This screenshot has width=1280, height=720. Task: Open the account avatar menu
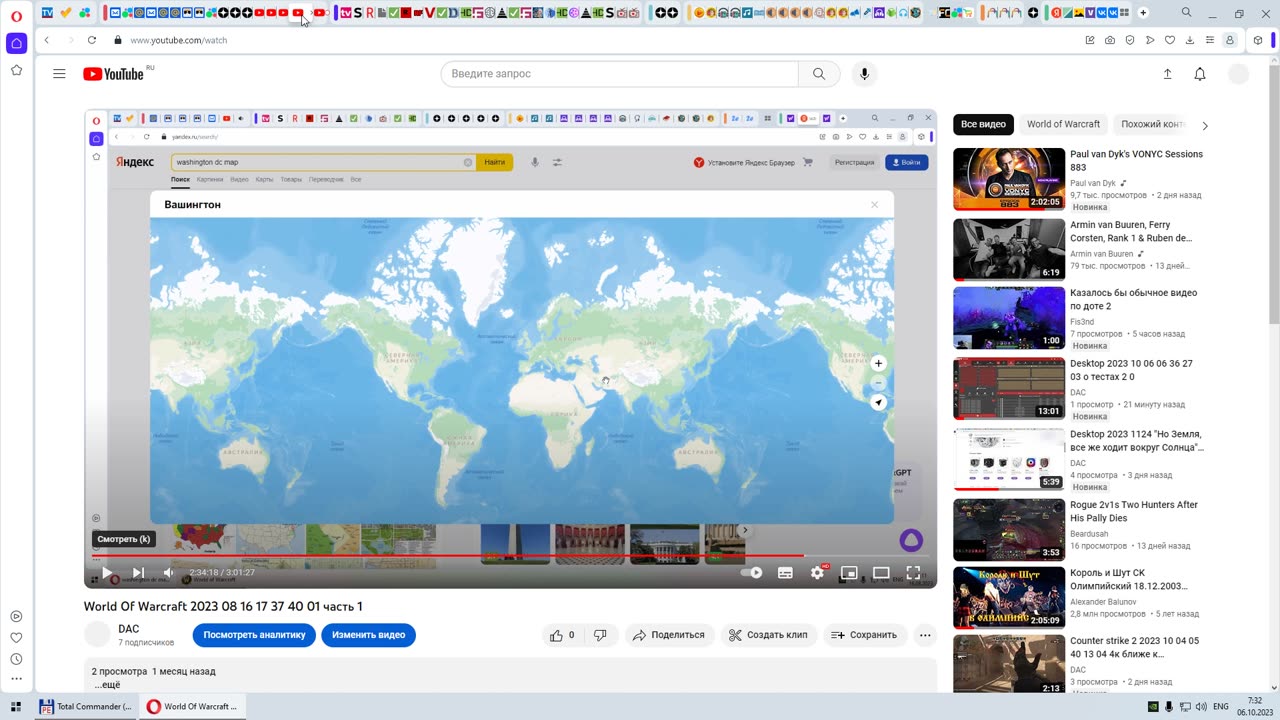[x=1238, y=74]
